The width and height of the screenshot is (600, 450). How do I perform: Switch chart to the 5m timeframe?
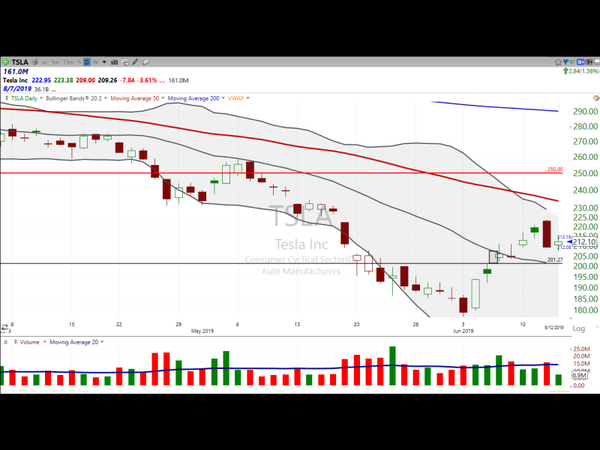(55, 62)
